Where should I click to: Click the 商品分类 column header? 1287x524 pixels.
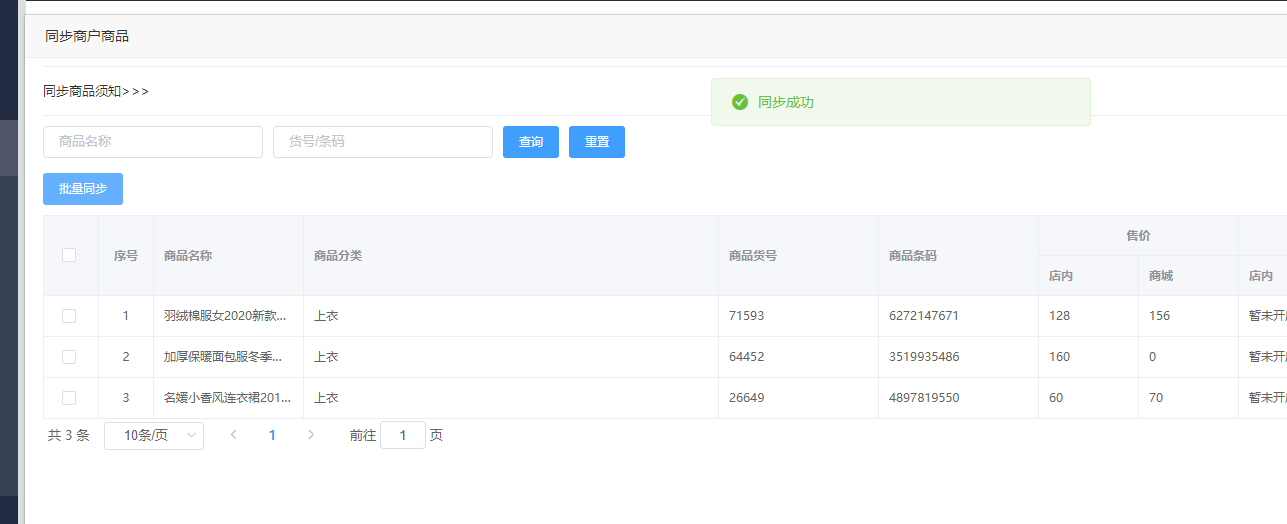(338, 256)
